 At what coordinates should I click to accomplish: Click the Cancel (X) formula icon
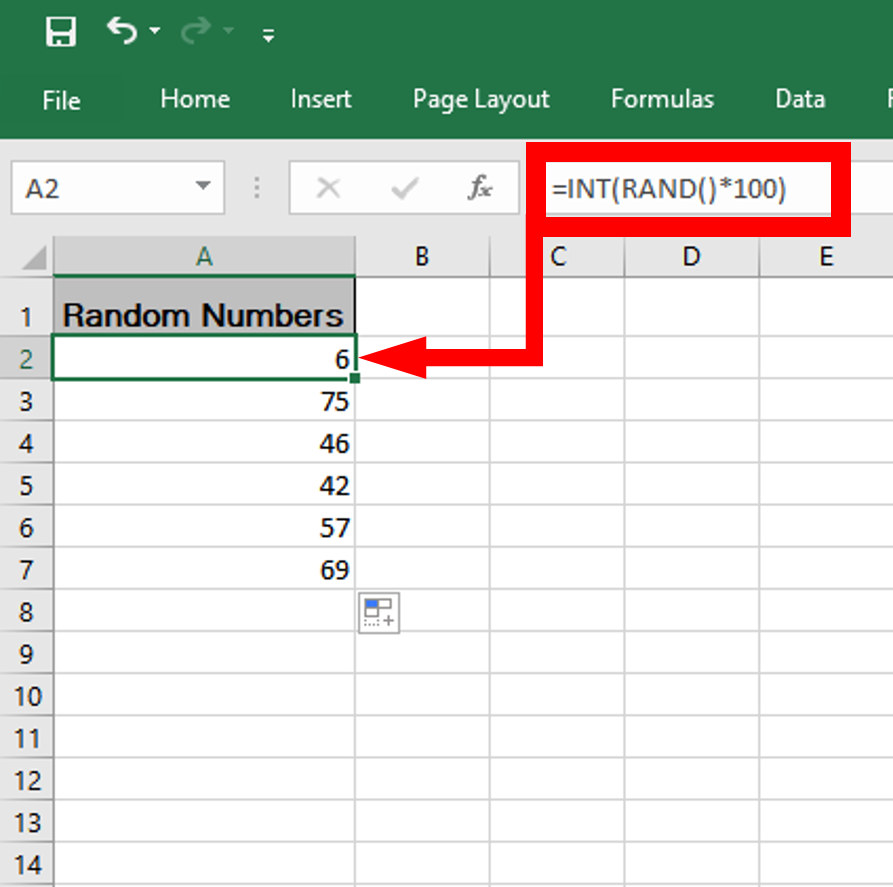point(329,188)
